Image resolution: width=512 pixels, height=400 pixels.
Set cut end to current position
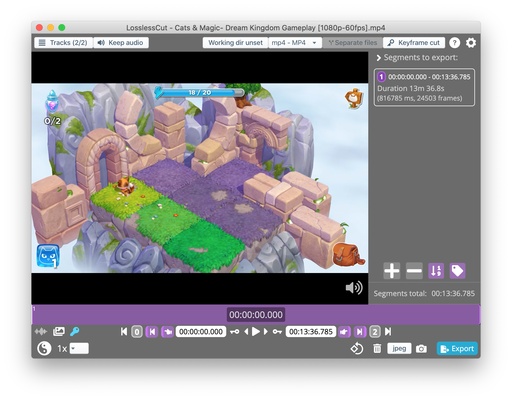click(x=345, y=332)
